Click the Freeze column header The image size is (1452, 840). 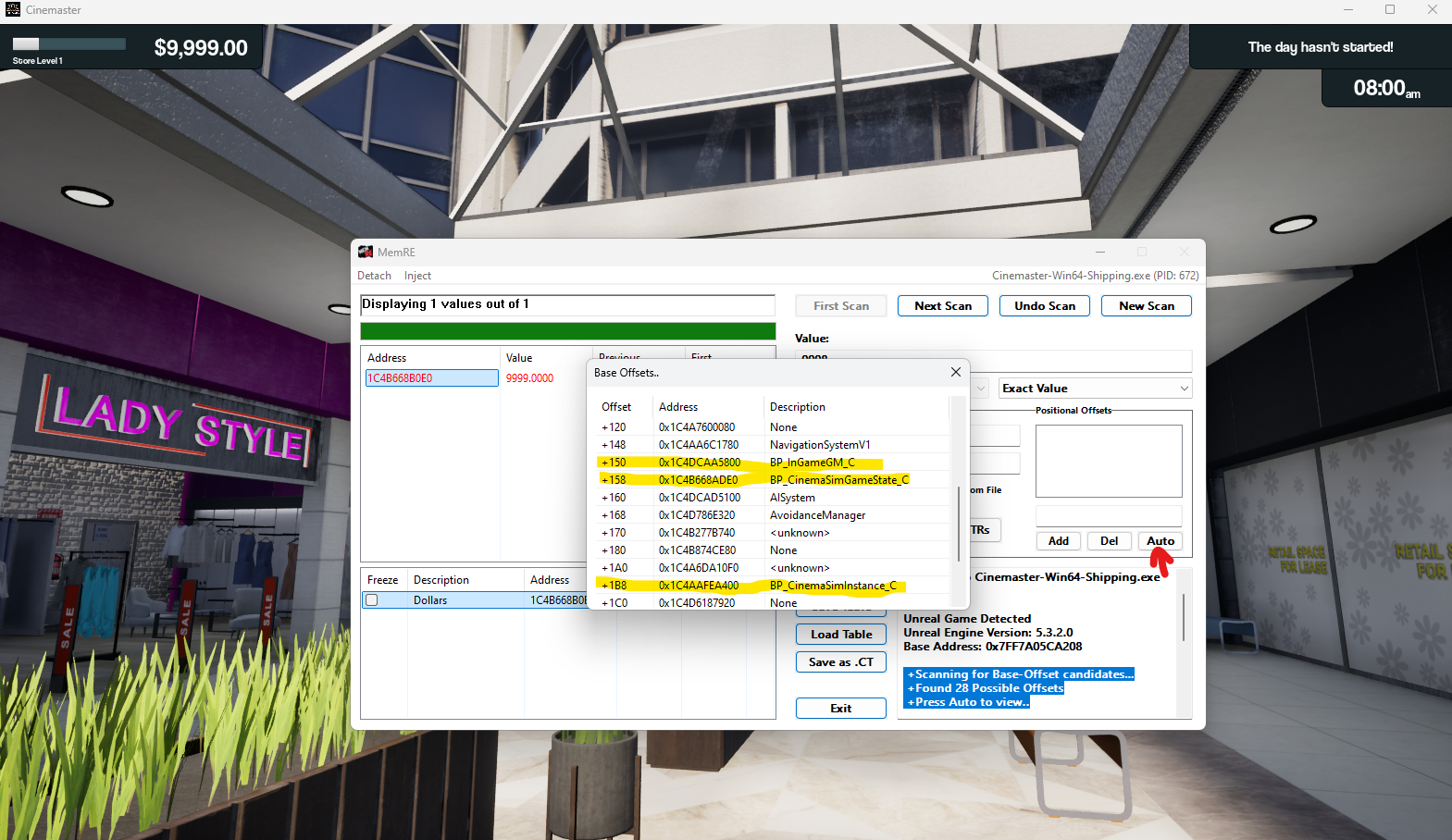383,580
